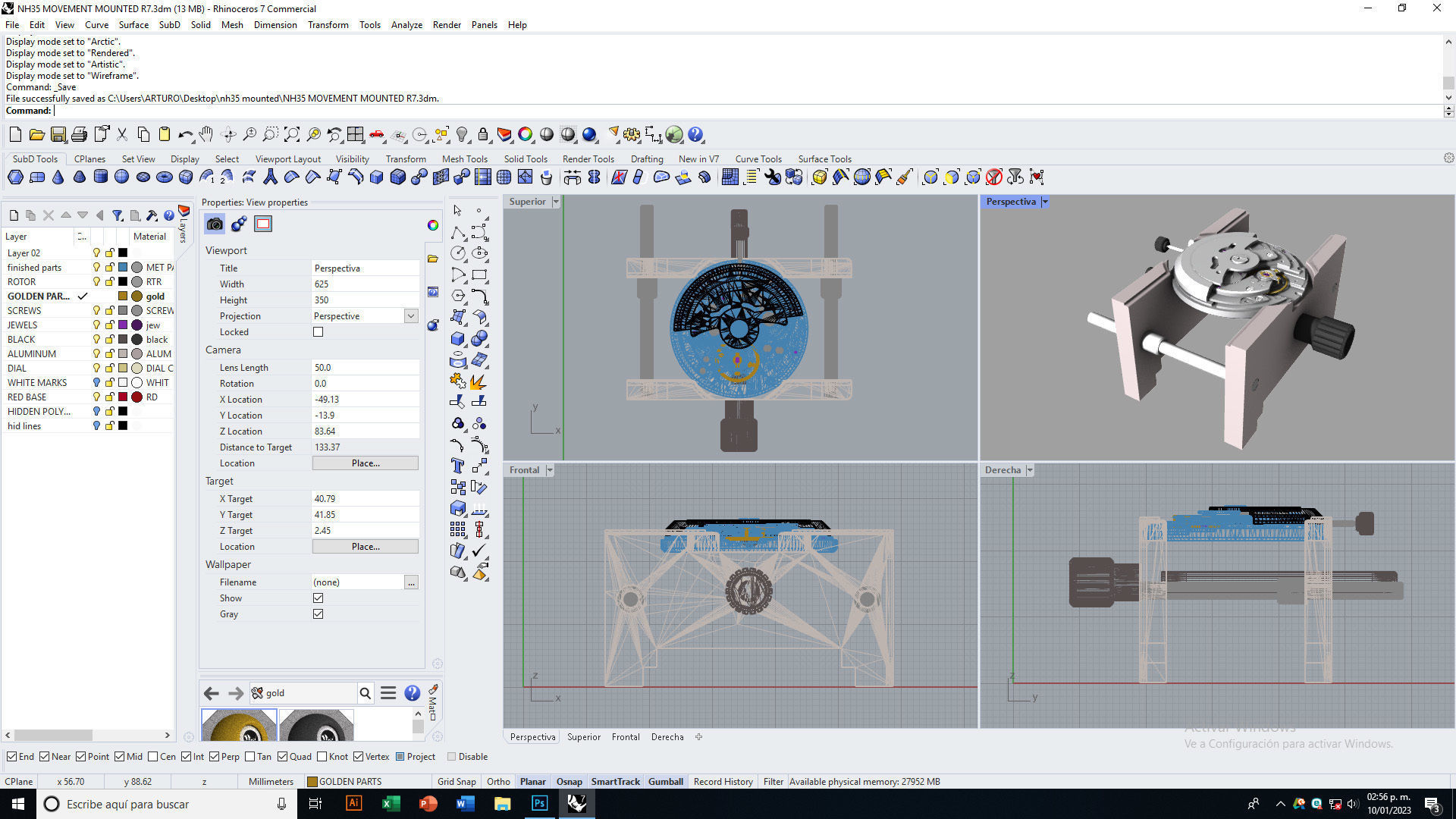Open Windows system tray hidden icons chevron

coord(1280,804)
